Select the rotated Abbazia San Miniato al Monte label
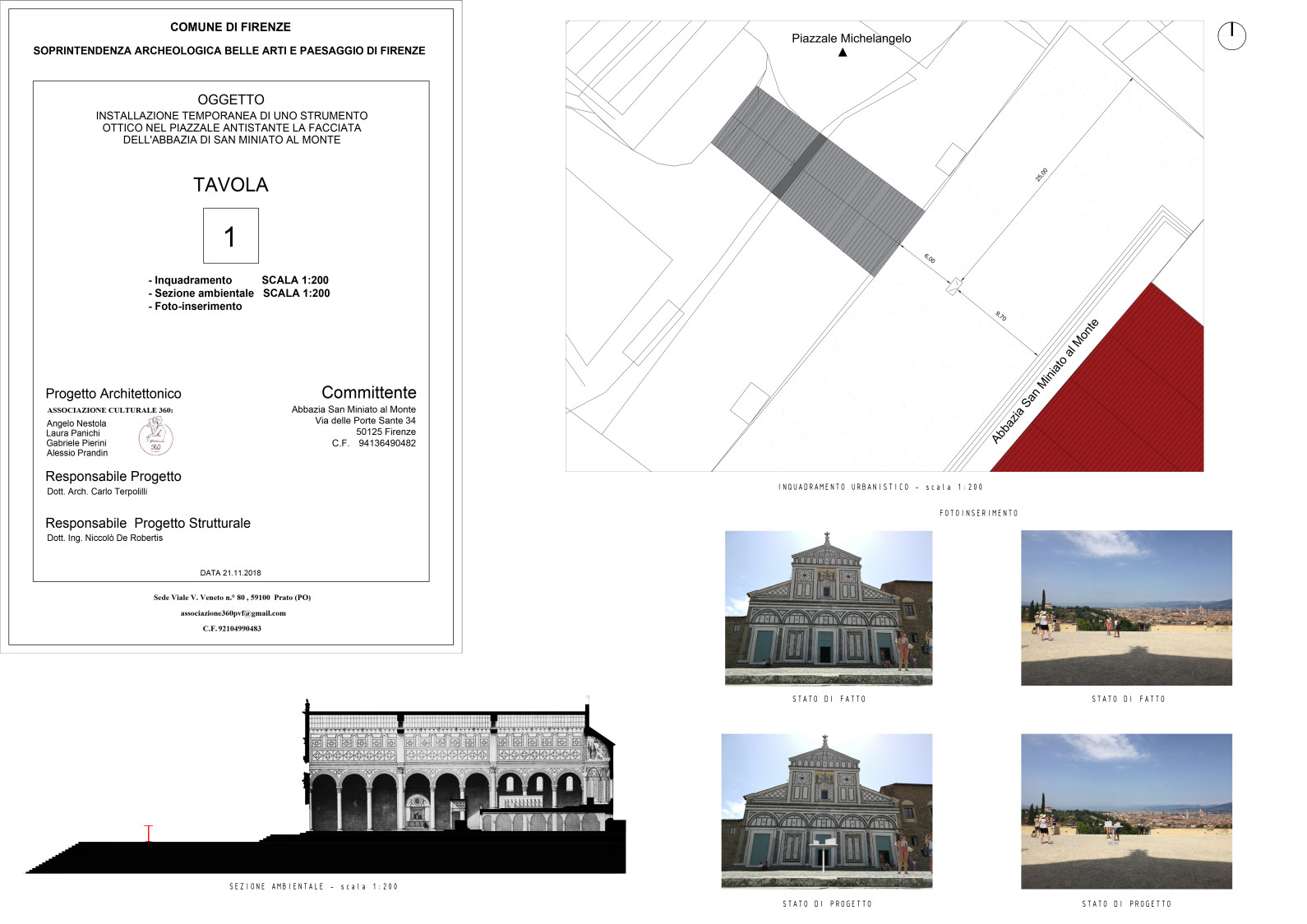 [x=1045, y=381]
